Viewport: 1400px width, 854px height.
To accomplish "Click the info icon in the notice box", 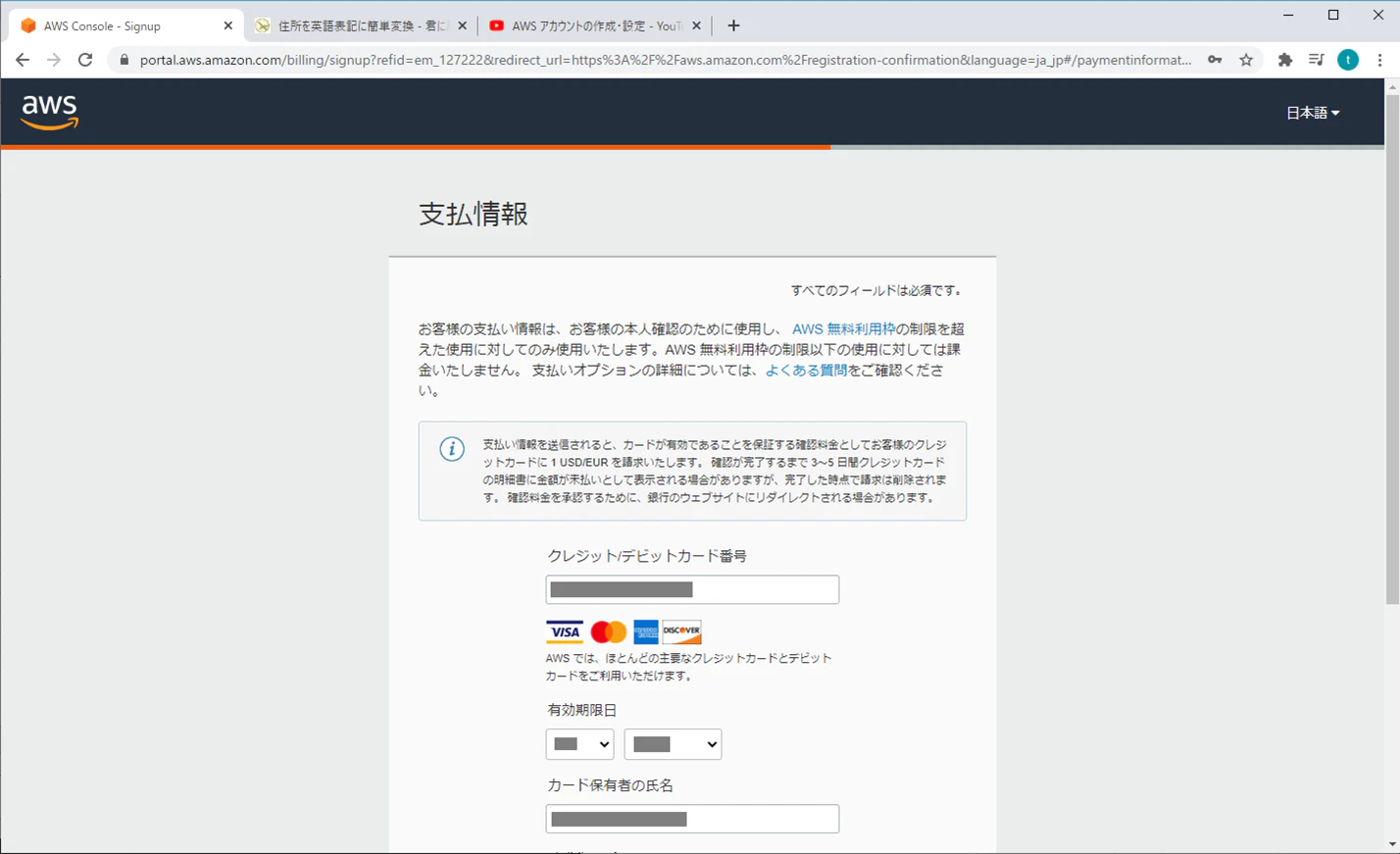I will (x=451, y=449).
